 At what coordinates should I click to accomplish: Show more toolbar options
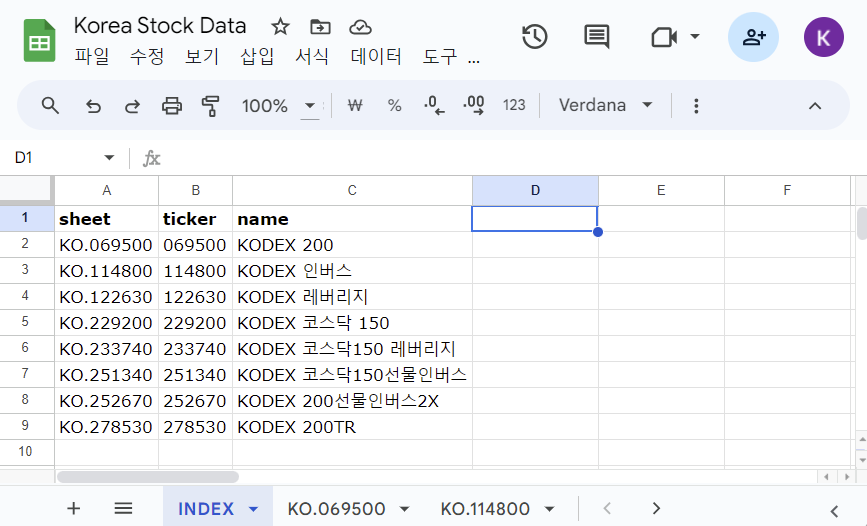(x=696, y=106)
